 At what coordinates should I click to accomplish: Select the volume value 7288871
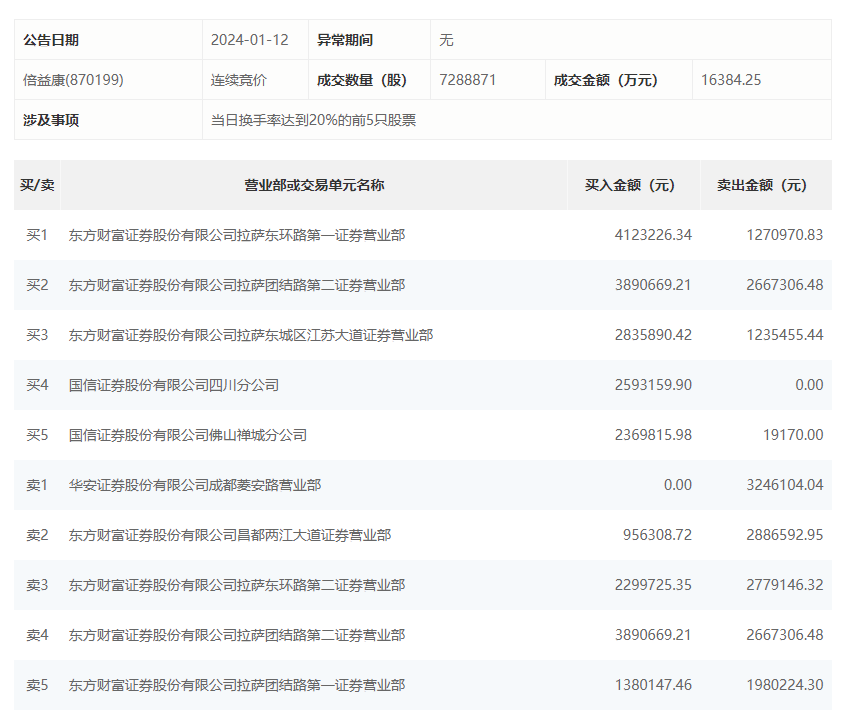[x=467, y=80]
